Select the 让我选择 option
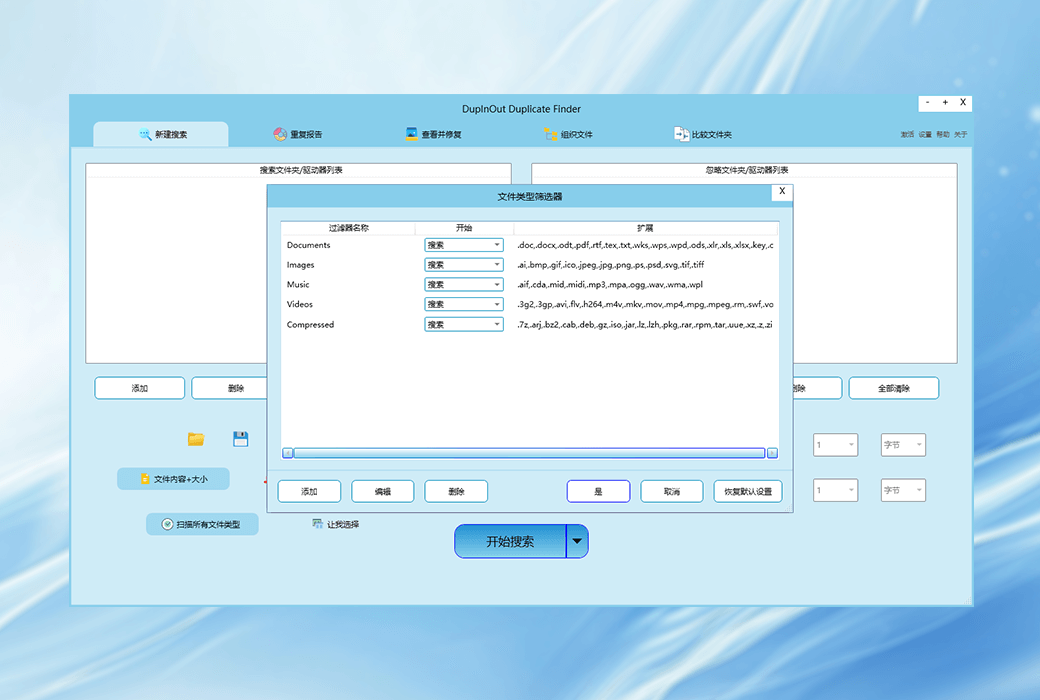The height and width of the screenshot is (700, 1040). coord(336,524)
